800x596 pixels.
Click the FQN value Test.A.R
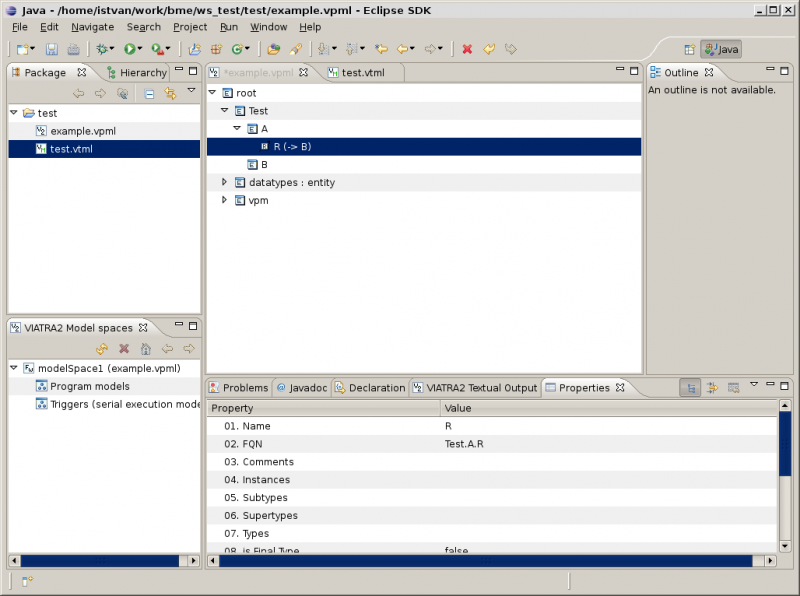click(464, 444)
